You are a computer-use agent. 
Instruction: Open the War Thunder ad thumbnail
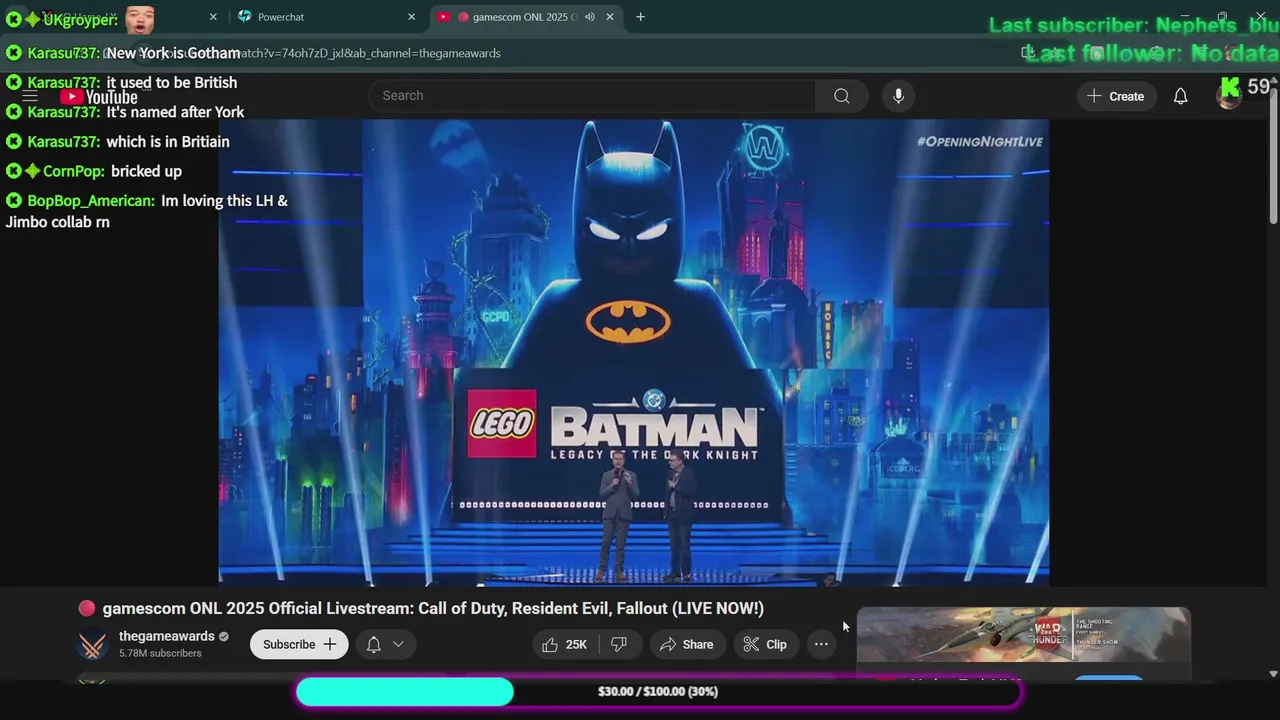(x=1023, y=634)
